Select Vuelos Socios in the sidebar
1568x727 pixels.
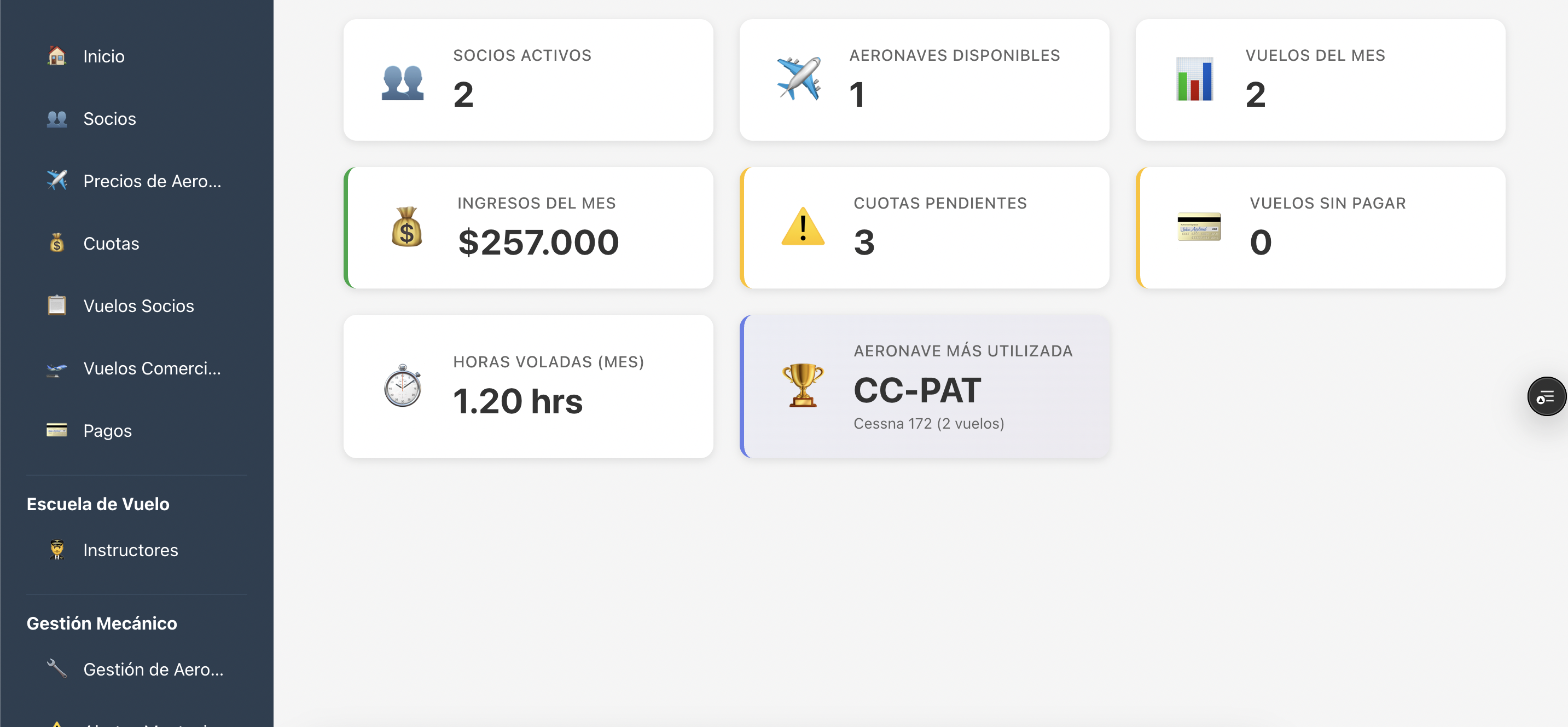(x=138, y=305)
